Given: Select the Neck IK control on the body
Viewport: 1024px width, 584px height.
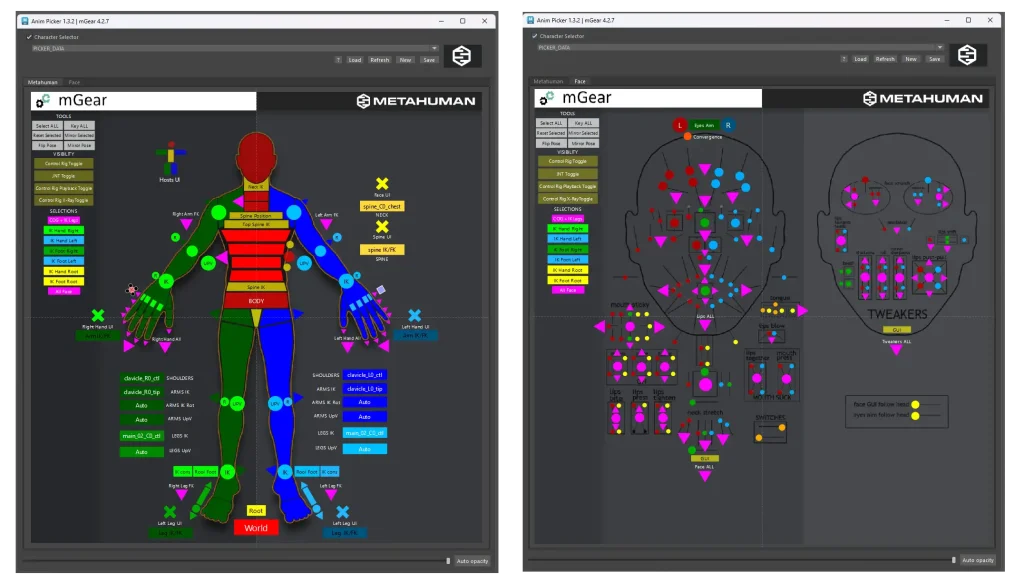Looking at the screenshot, I should click(x=254, y=187).
